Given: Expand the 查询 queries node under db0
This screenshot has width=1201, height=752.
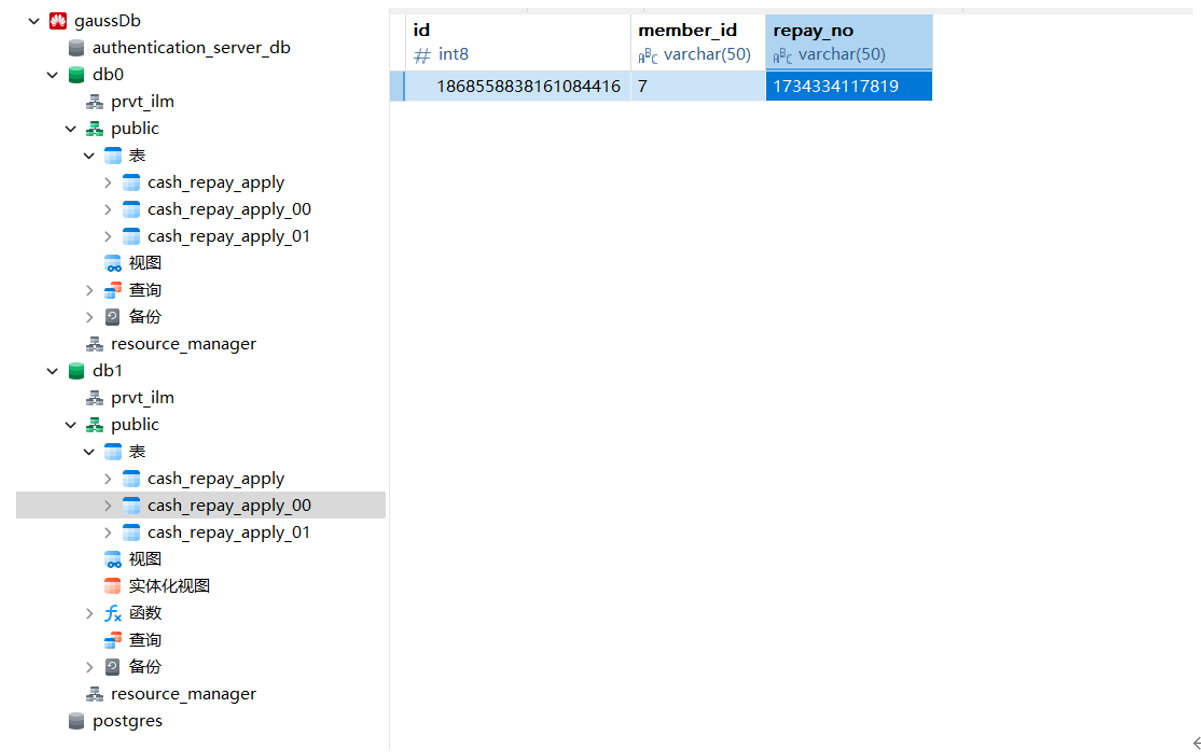Looking at the screenshot, I should (90, 290).
